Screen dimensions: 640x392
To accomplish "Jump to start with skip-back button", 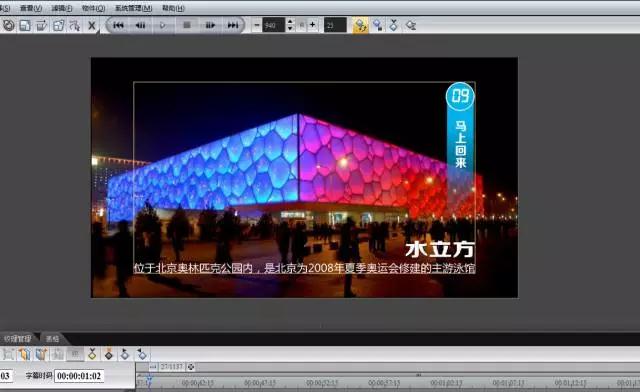I will tap(118, 25).
